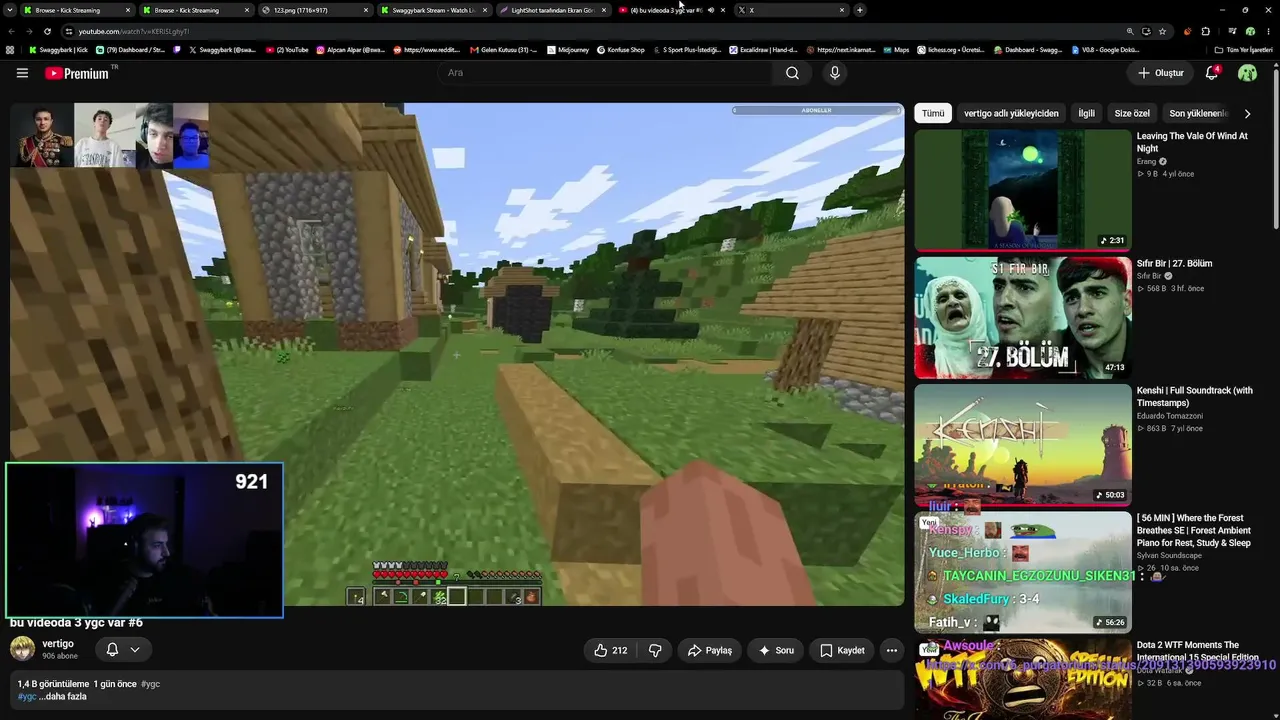
Task: Open Swaggybark | Kick bookmark
Action: click(58, 49)
